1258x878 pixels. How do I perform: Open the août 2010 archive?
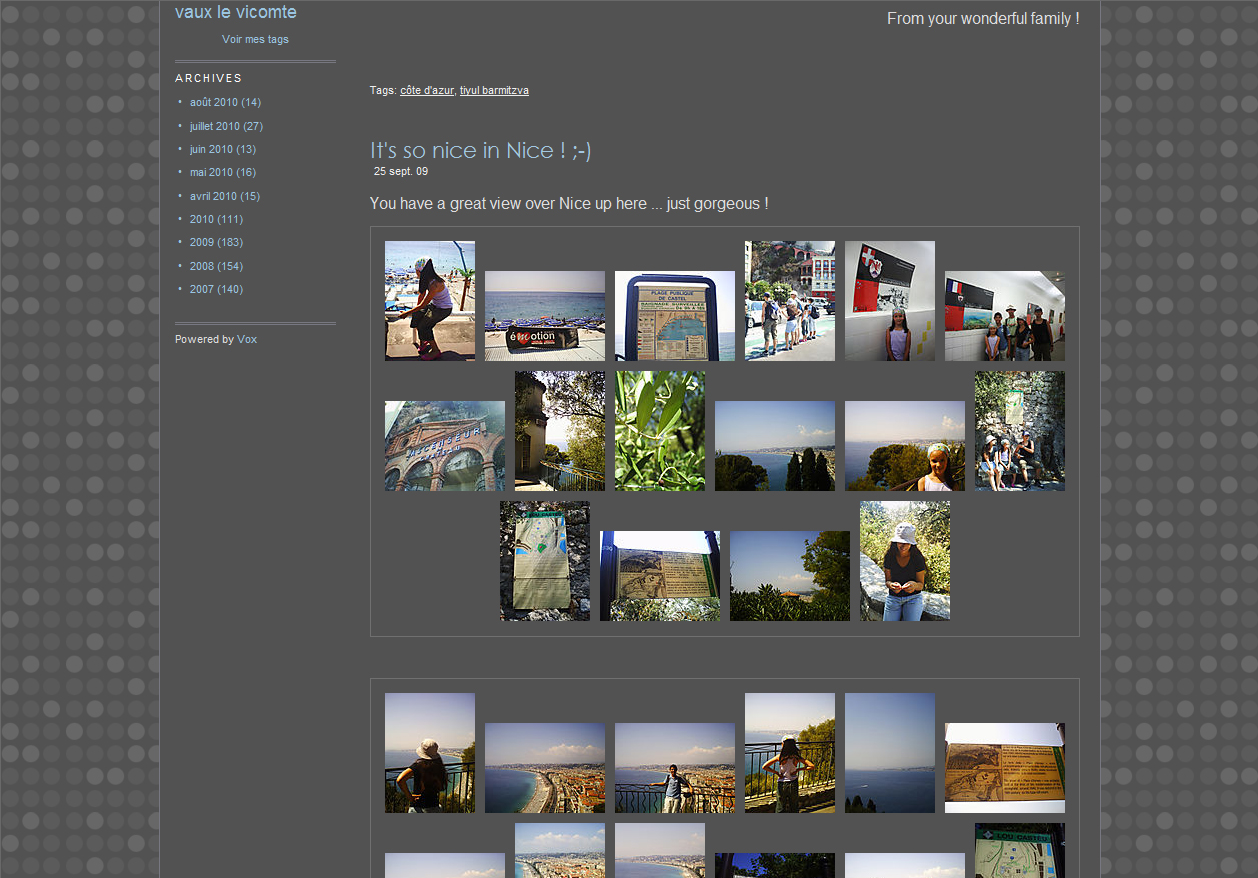coord(213,103)
